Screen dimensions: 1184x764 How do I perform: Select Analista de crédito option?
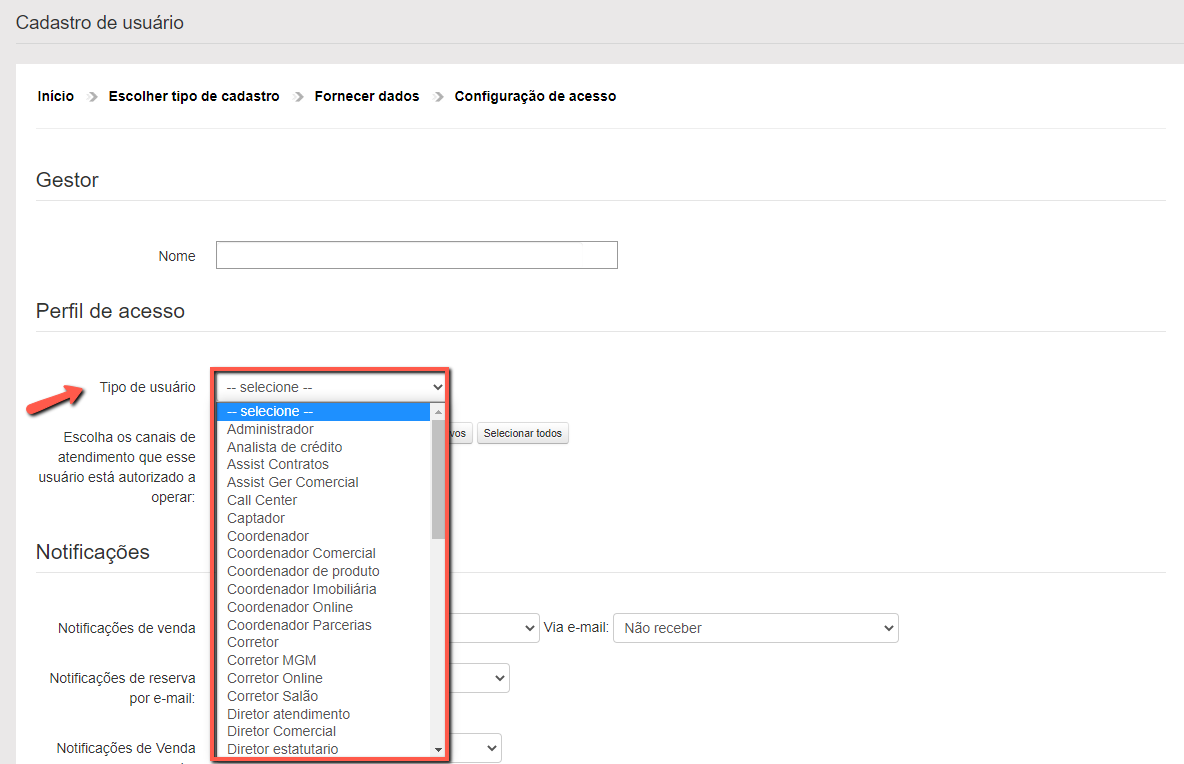point(284,447)
